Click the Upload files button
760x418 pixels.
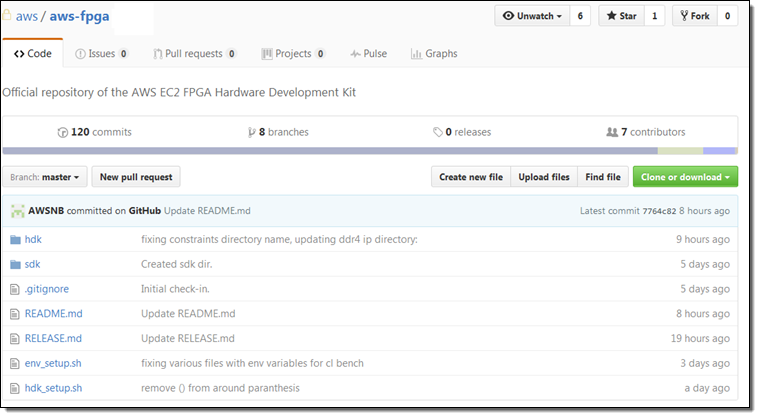pos(544,177)
